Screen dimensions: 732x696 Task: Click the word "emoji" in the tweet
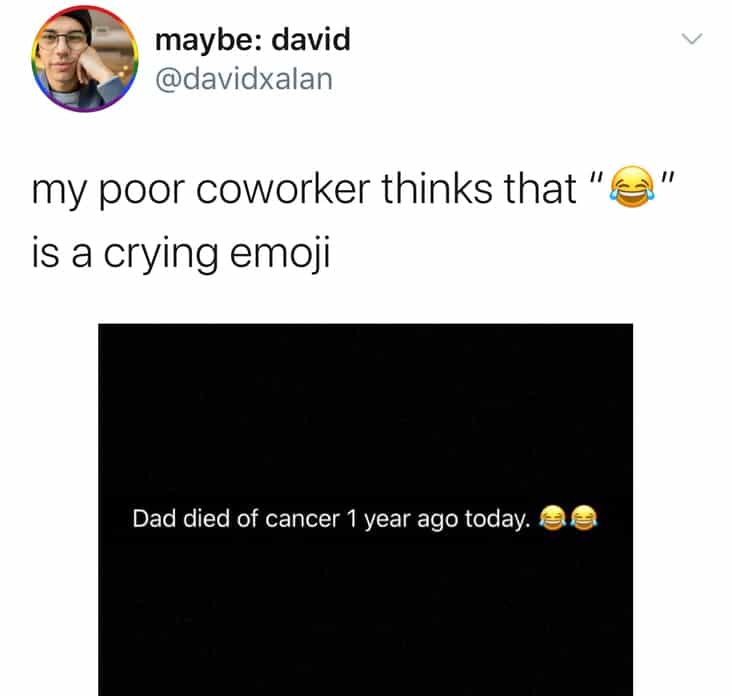pyautogui.click(x=280, y=253)
